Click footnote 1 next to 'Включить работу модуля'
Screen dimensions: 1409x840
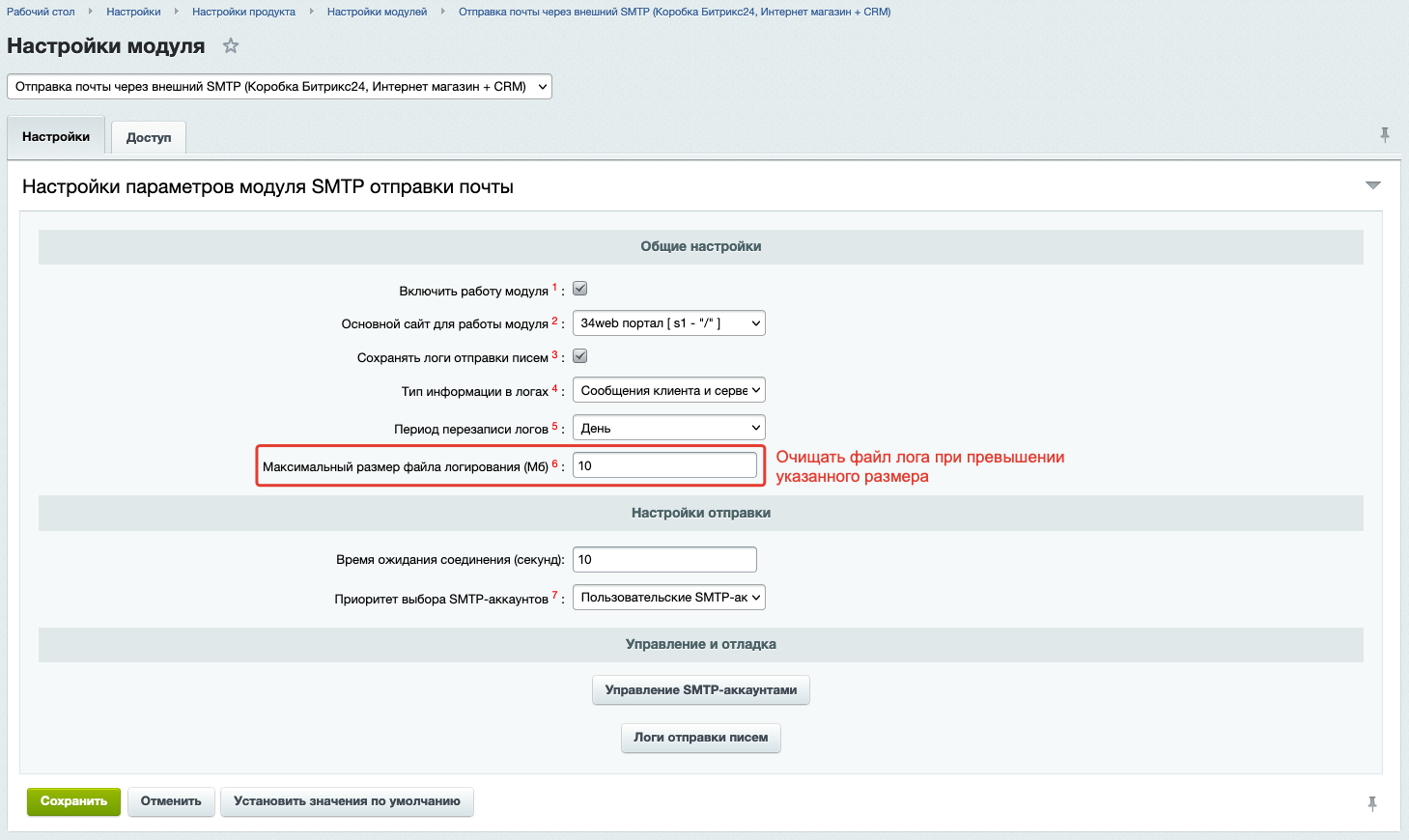coord(554,288)
